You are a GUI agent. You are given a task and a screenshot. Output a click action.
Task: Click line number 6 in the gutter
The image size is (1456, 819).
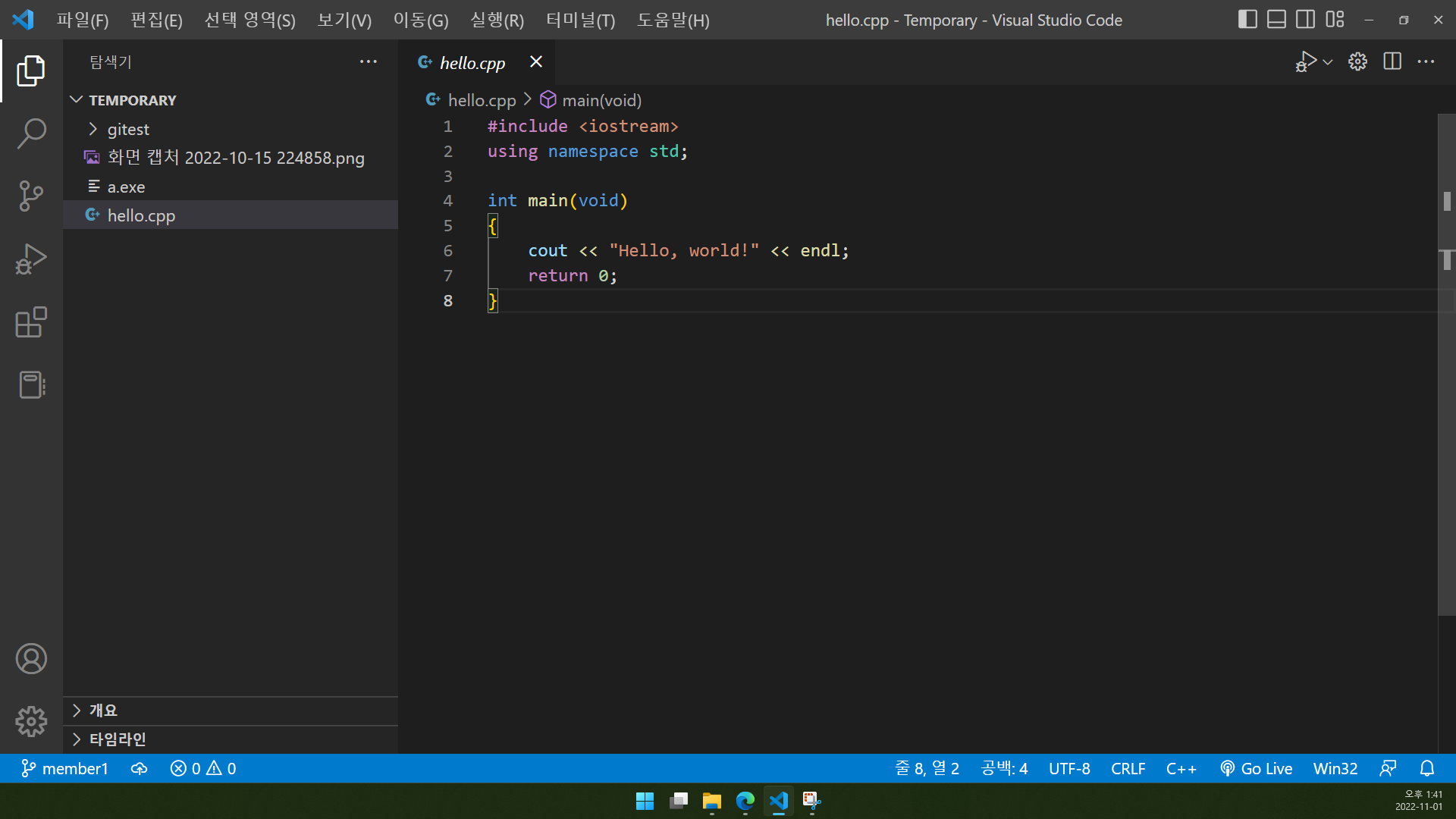pos(448,251)
